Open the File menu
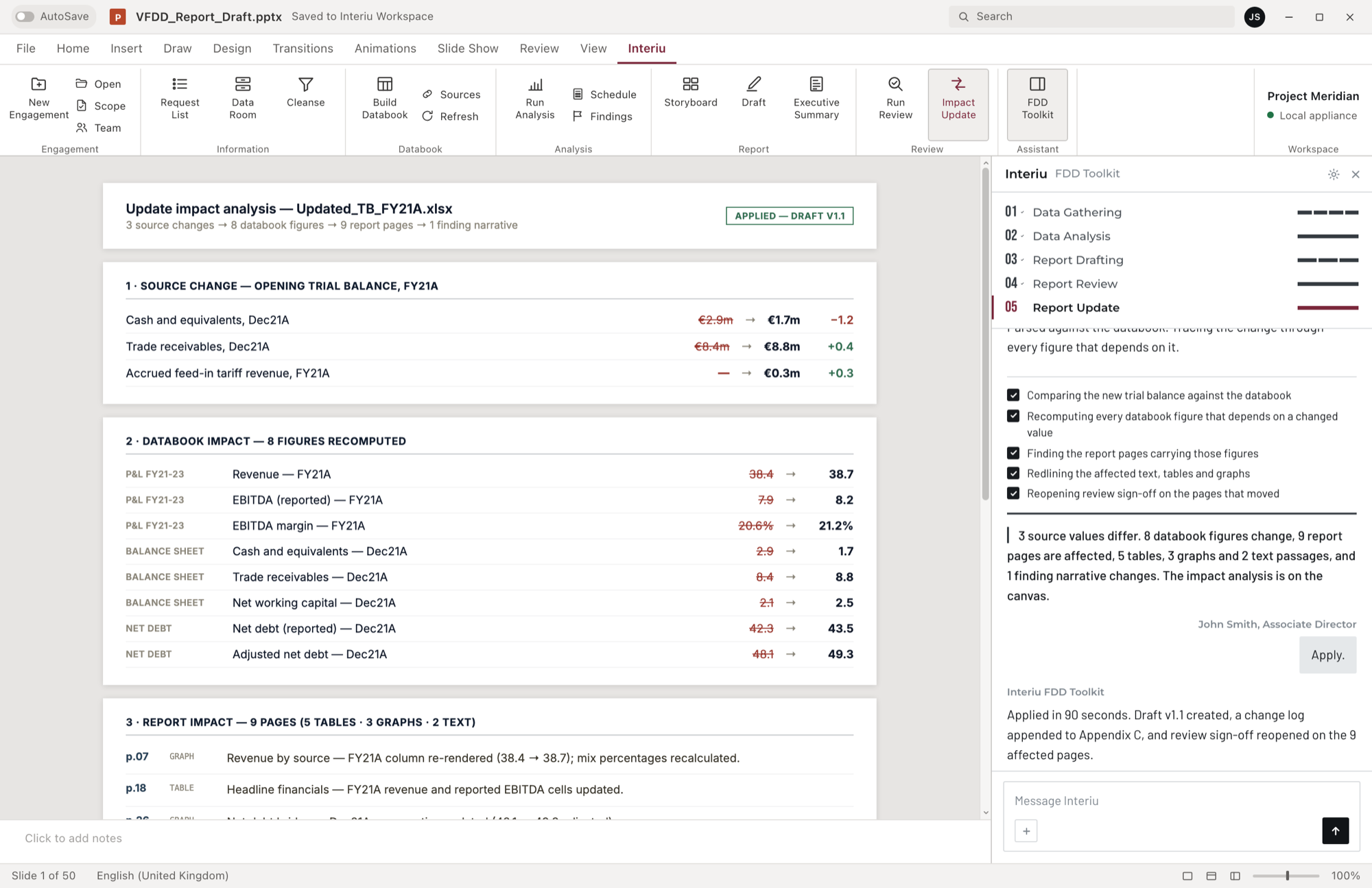The height and width of the screenshot is (888, 1372). (x=25, y=48)
